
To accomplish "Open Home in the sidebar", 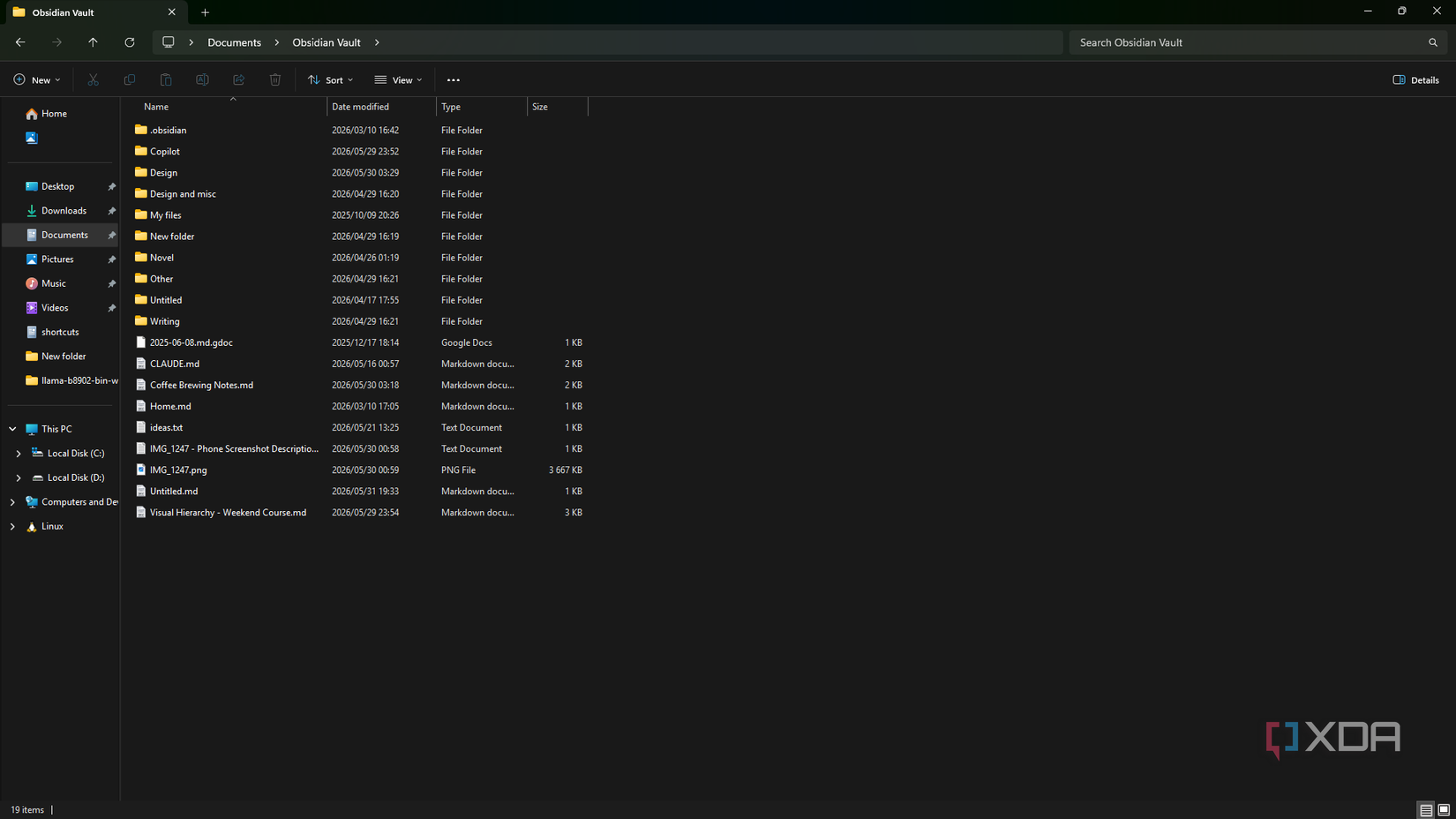I will (54, 114).
